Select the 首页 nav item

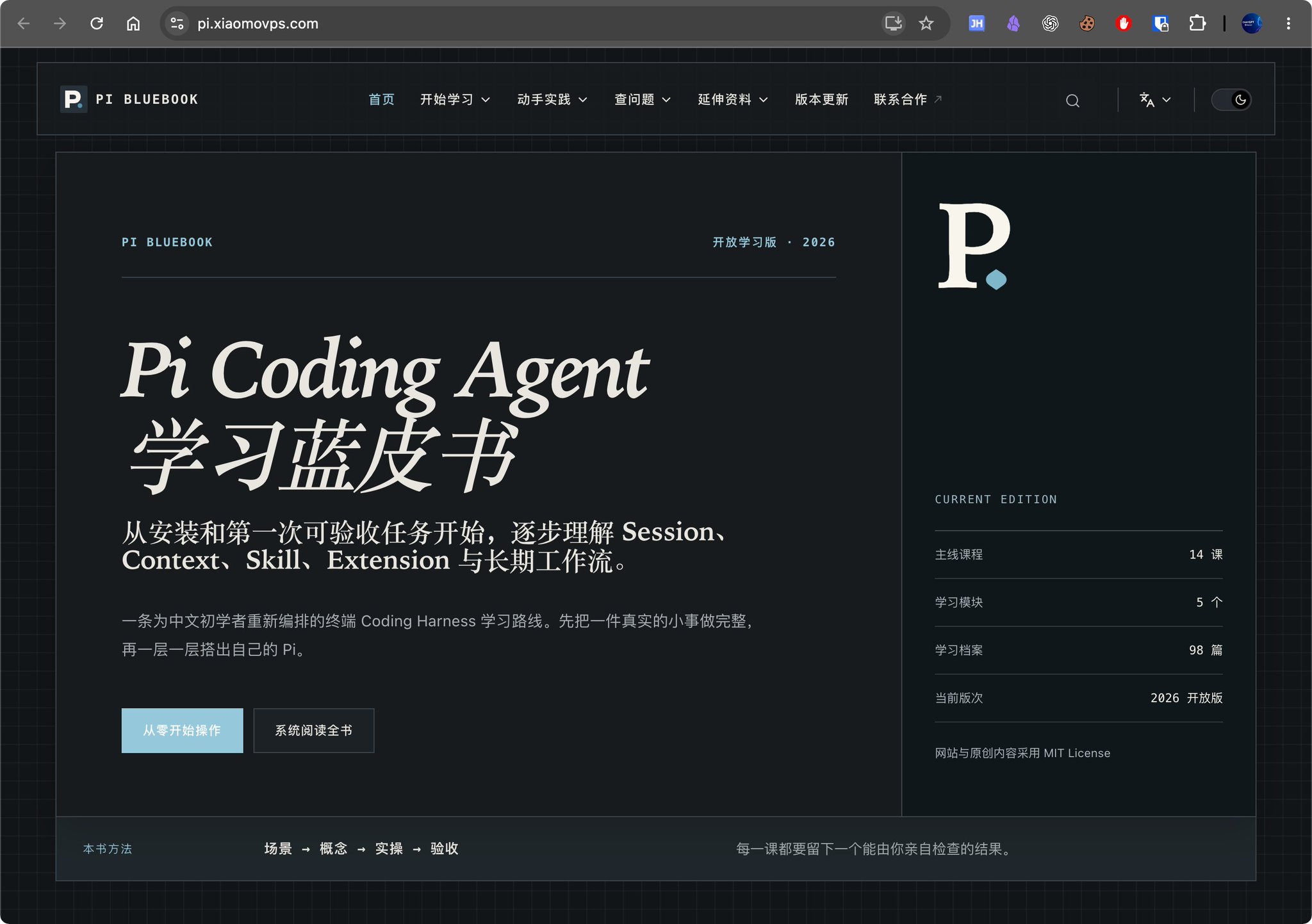point(382,99)
